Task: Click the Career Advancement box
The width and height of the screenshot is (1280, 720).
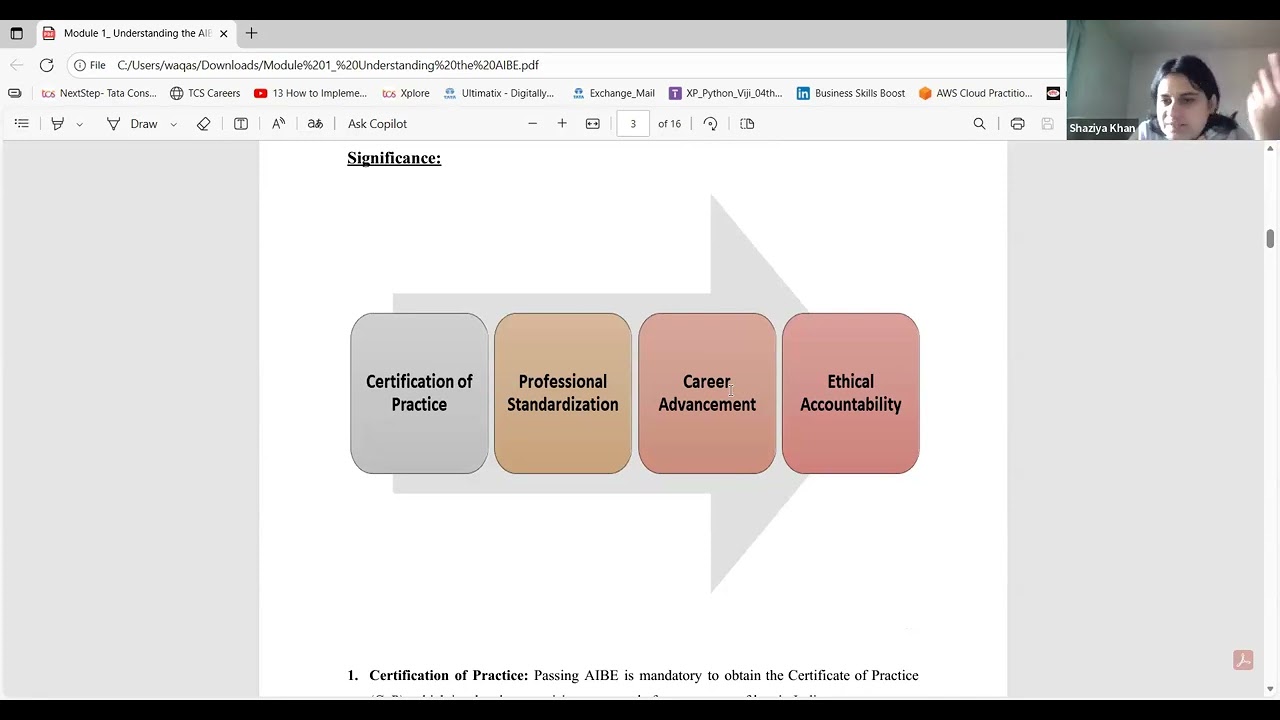Action: 707,393
